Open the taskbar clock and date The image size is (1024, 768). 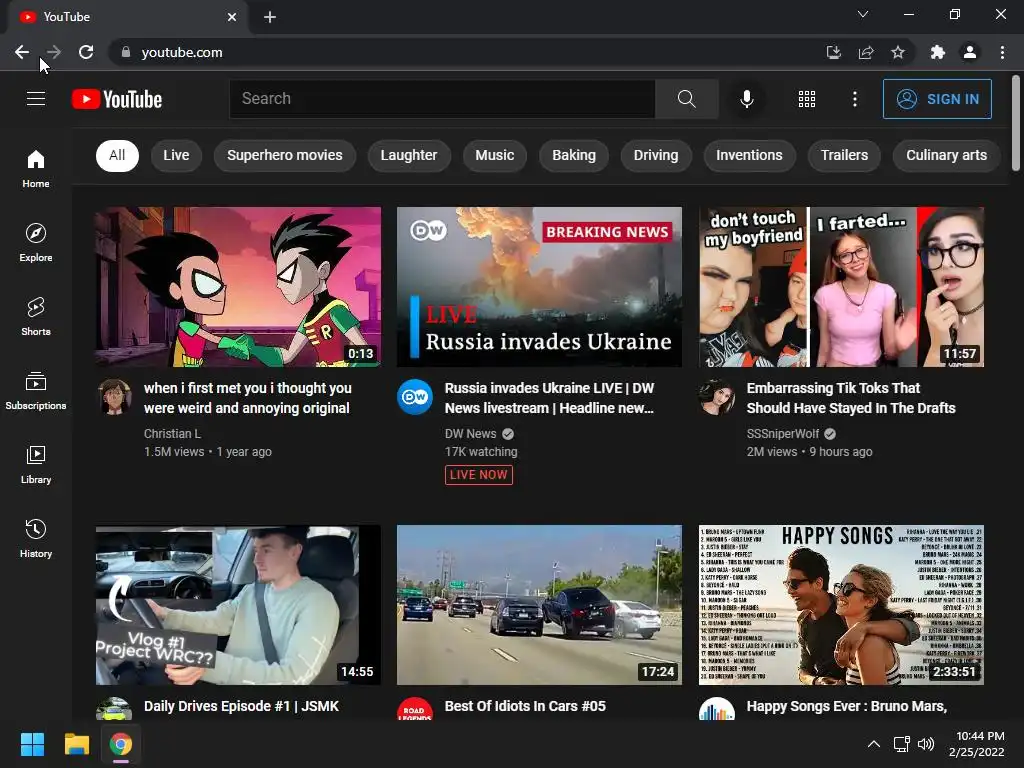click(x=976, y=744)
